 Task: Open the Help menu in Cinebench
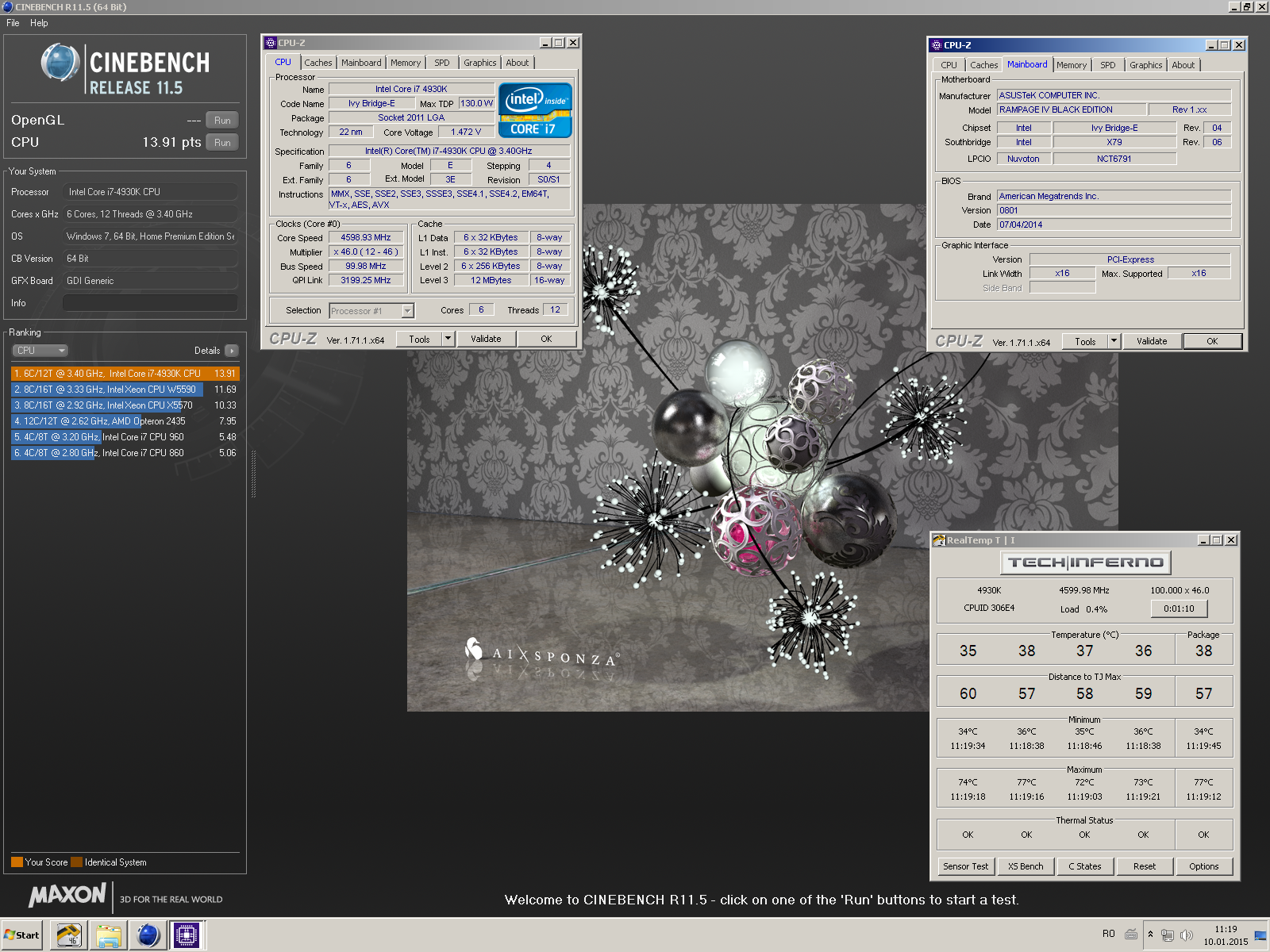39,23
